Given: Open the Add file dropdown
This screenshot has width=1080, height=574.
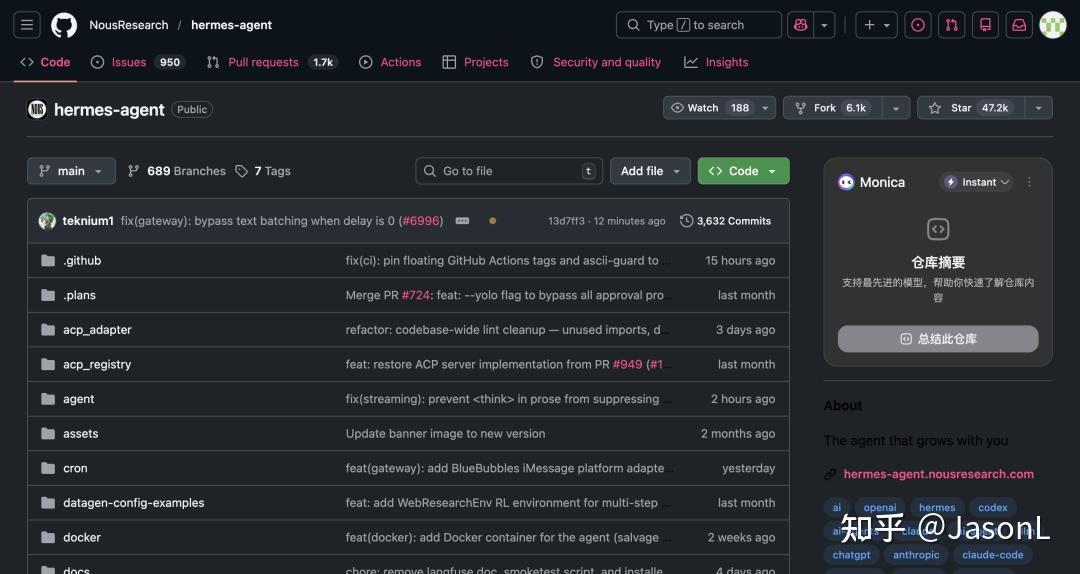Looking at the screenshot, I should (650, 171).
